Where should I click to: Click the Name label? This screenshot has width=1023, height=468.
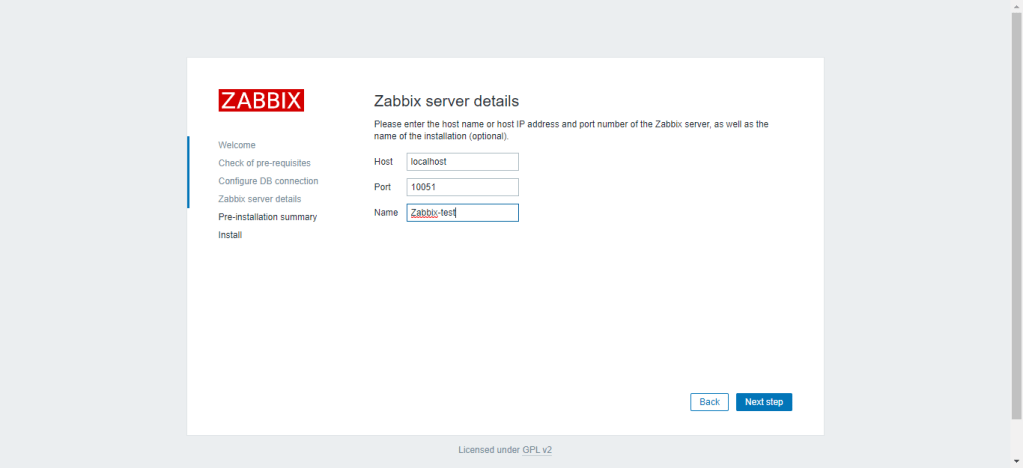385,212
